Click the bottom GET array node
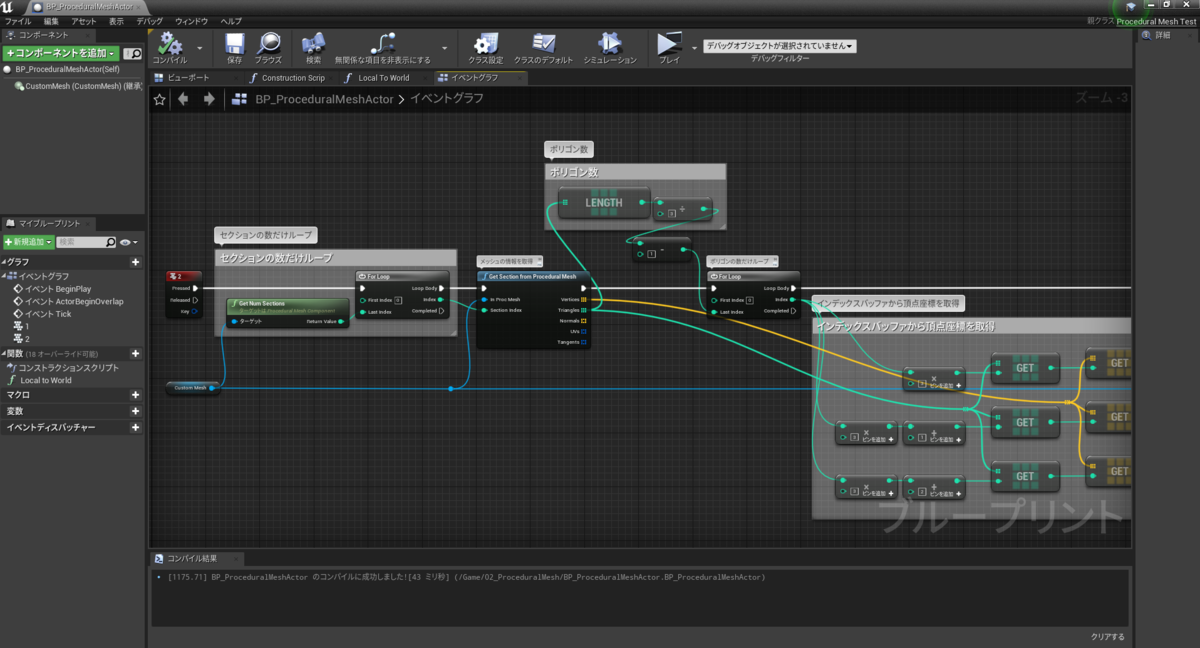Viewport: 1200px width, 648px height. [x=1025, y=476]
